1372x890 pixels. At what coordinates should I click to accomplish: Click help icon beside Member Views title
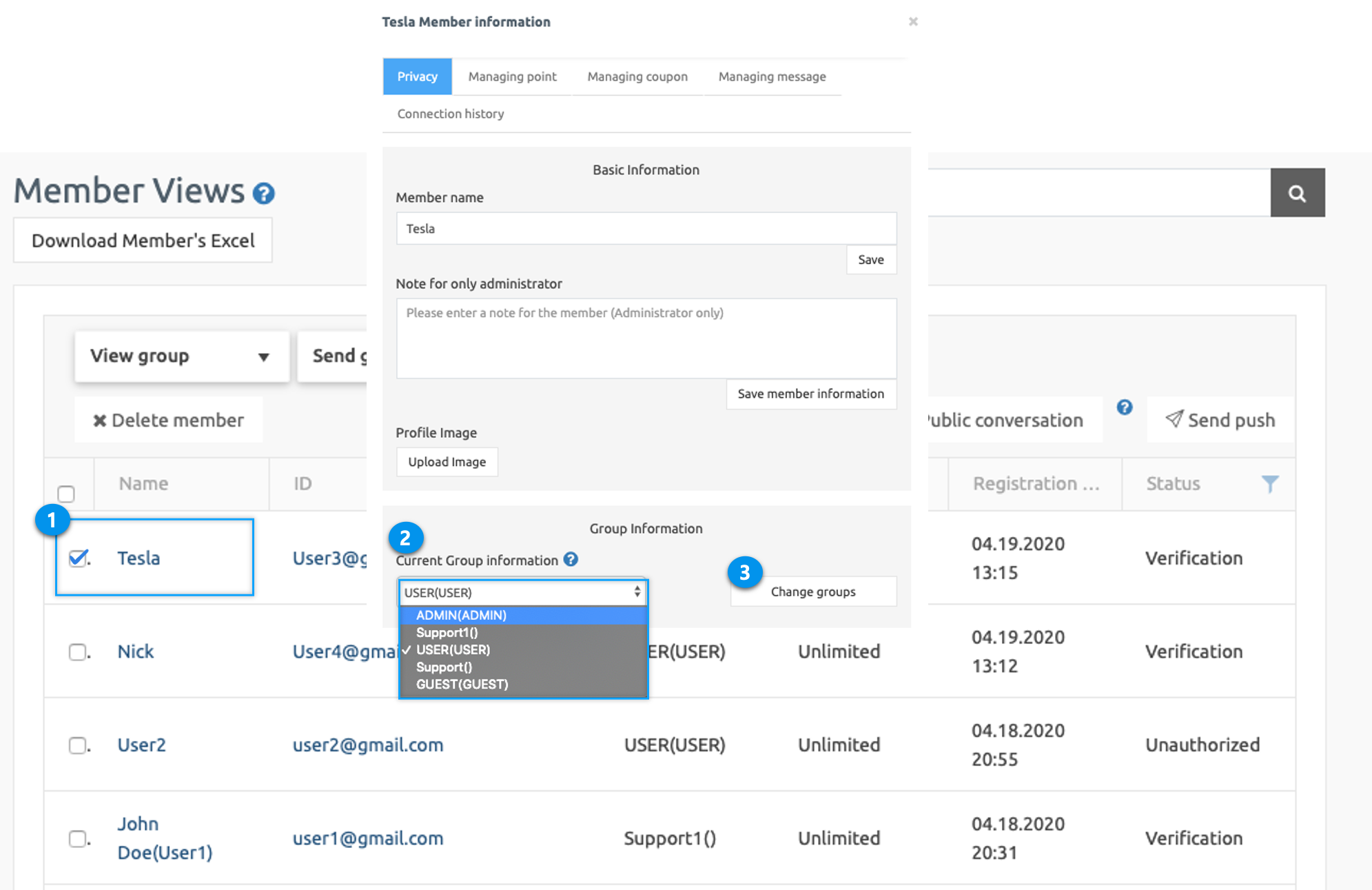coord(263,194)
